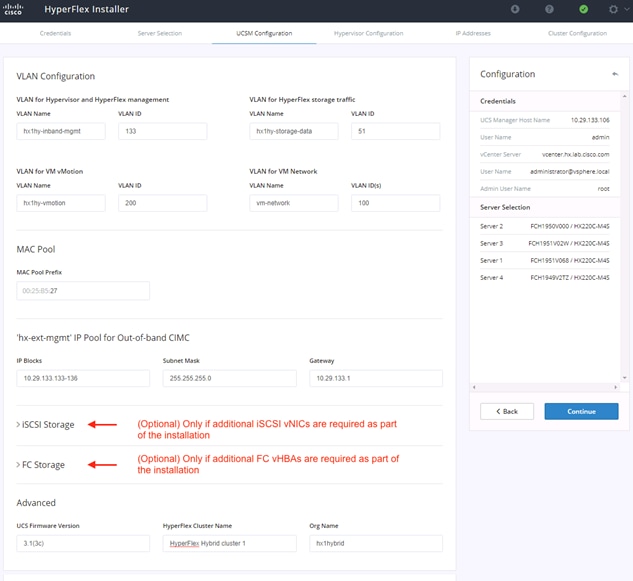Open the help question mark icon
Image resolution: width=633 pixels, height=581 pixels.
[549, 9]
